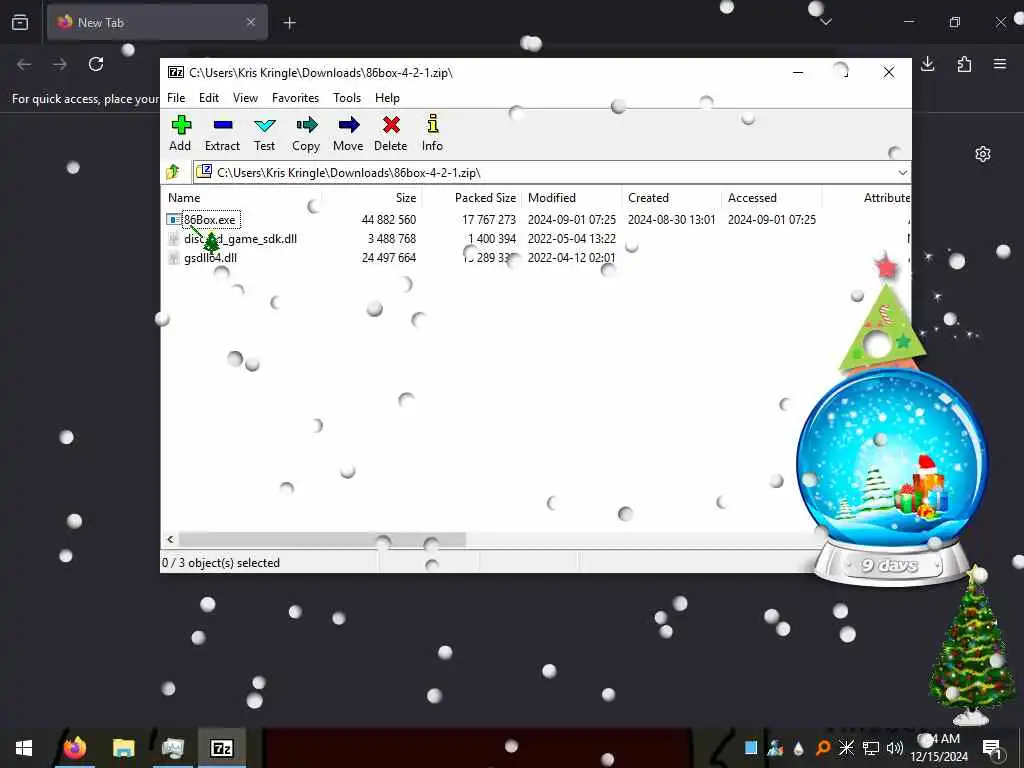Click packed size 17 767 273
Screen dimensions: 1024x768
click(488, 220)
